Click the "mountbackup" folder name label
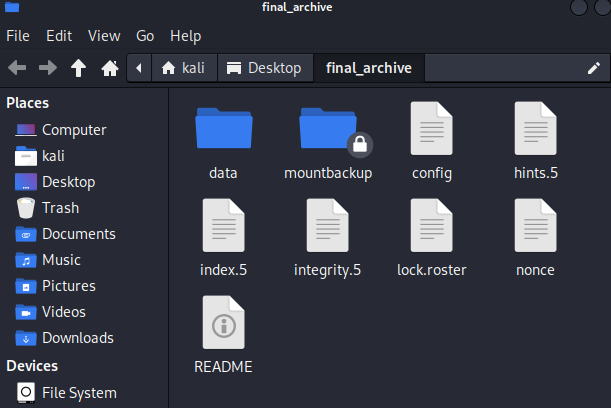This screenshot has height=408, width=611. tap(328, 173)
